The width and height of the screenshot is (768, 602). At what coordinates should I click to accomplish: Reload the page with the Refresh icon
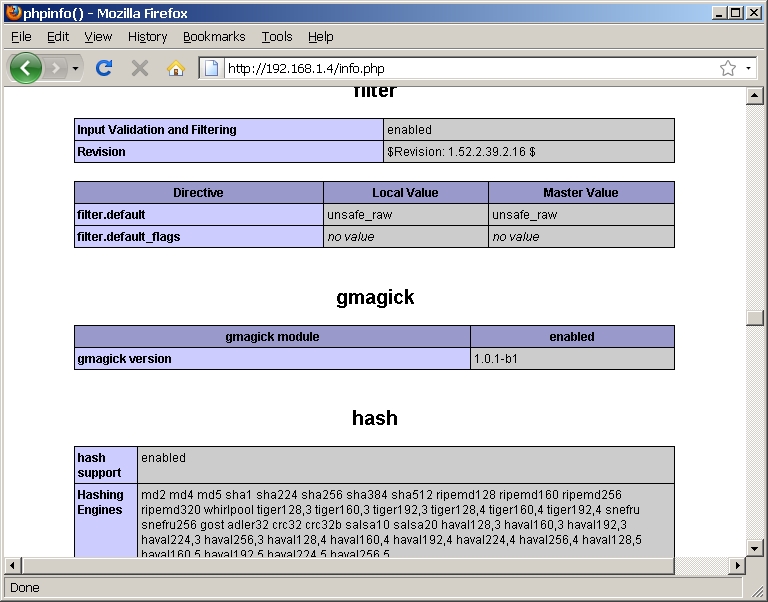coord(104,68)
